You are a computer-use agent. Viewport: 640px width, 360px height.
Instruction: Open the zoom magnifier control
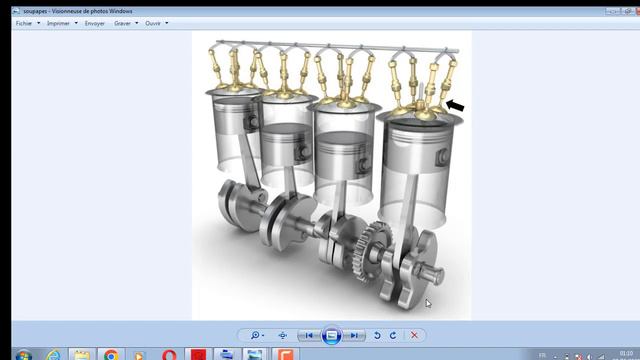[257, 335]
